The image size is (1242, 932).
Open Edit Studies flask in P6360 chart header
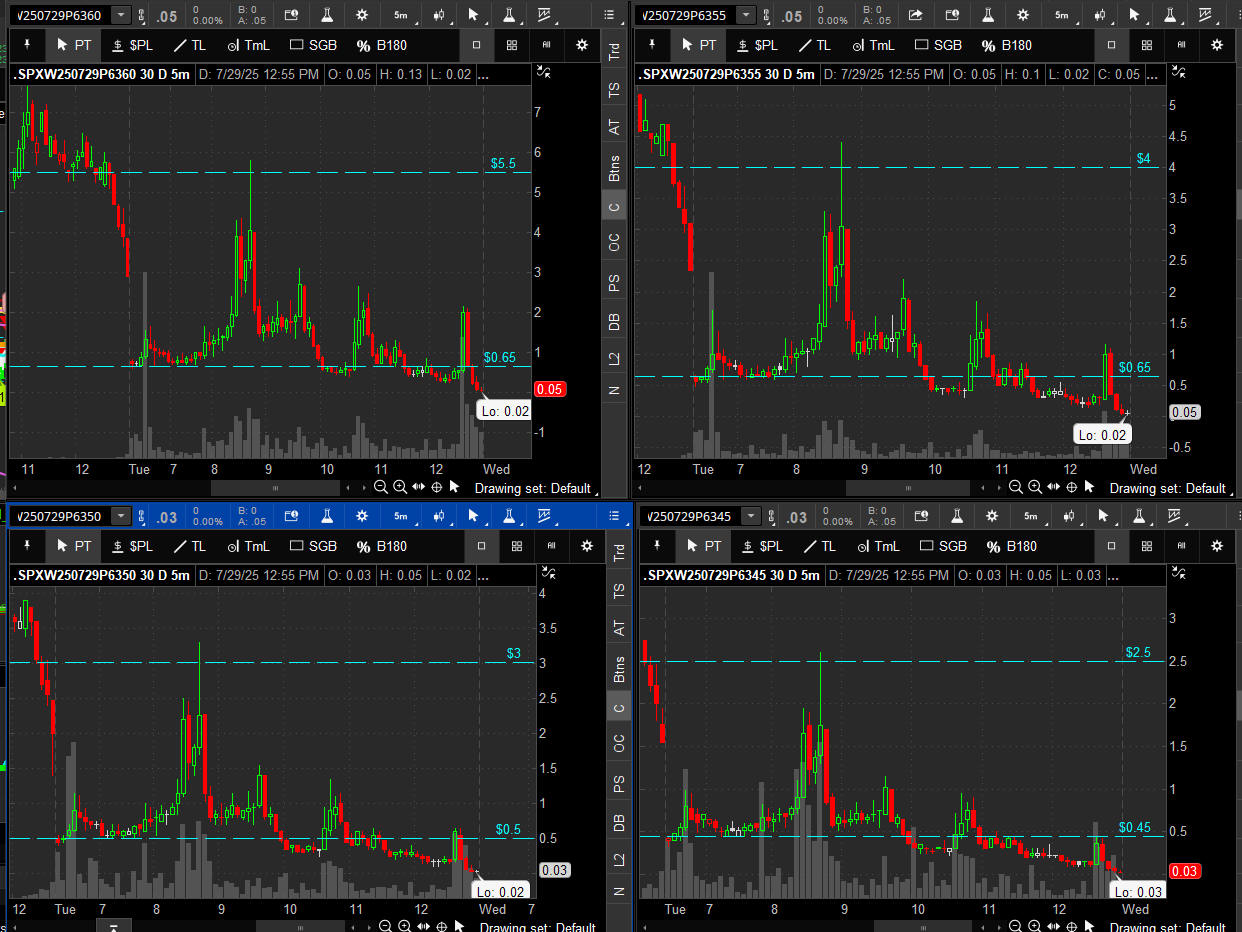click(x=327, y=15)
